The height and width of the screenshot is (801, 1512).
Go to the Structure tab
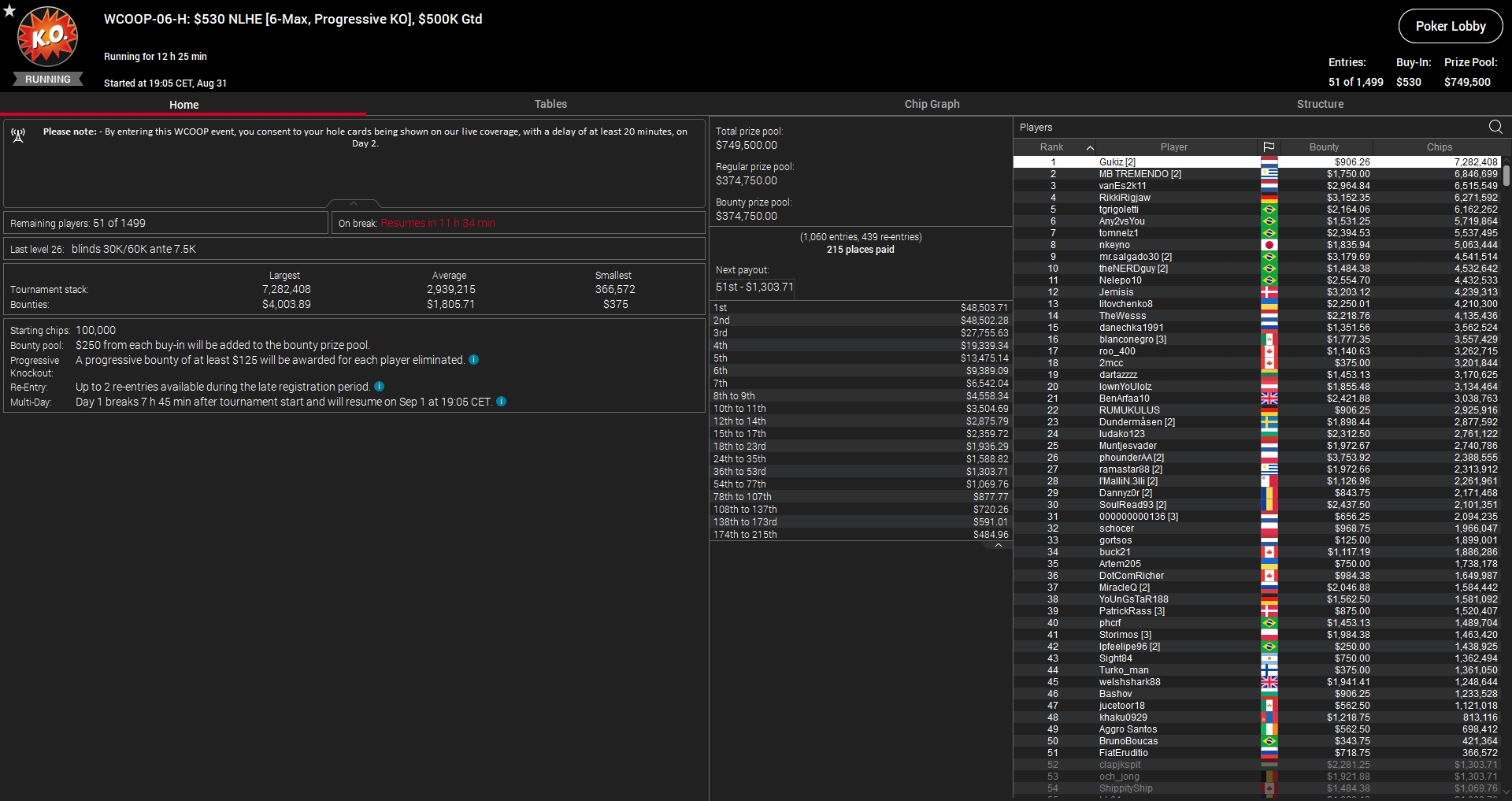point(1320,104)
